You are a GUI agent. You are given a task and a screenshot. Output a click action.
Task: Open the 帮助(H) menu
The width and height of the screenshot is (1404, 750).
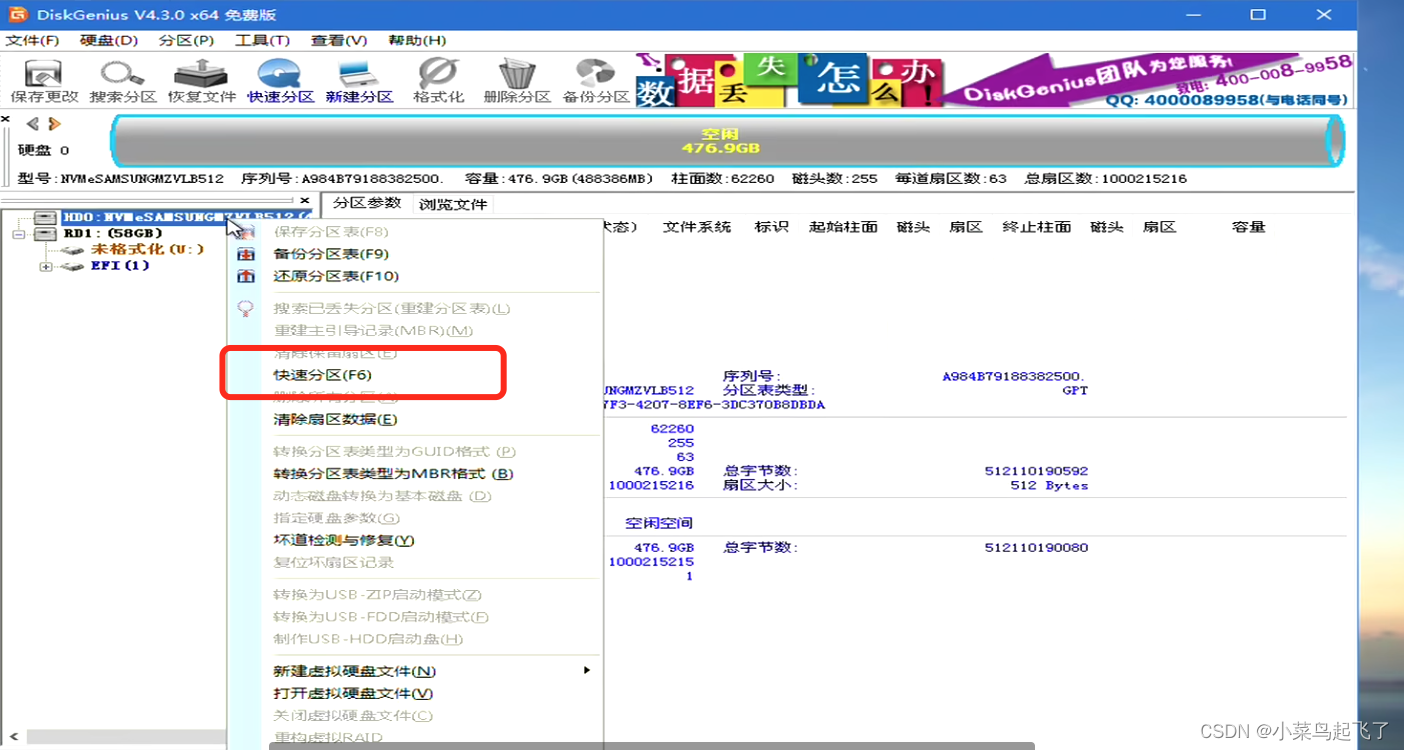point(417,40)
